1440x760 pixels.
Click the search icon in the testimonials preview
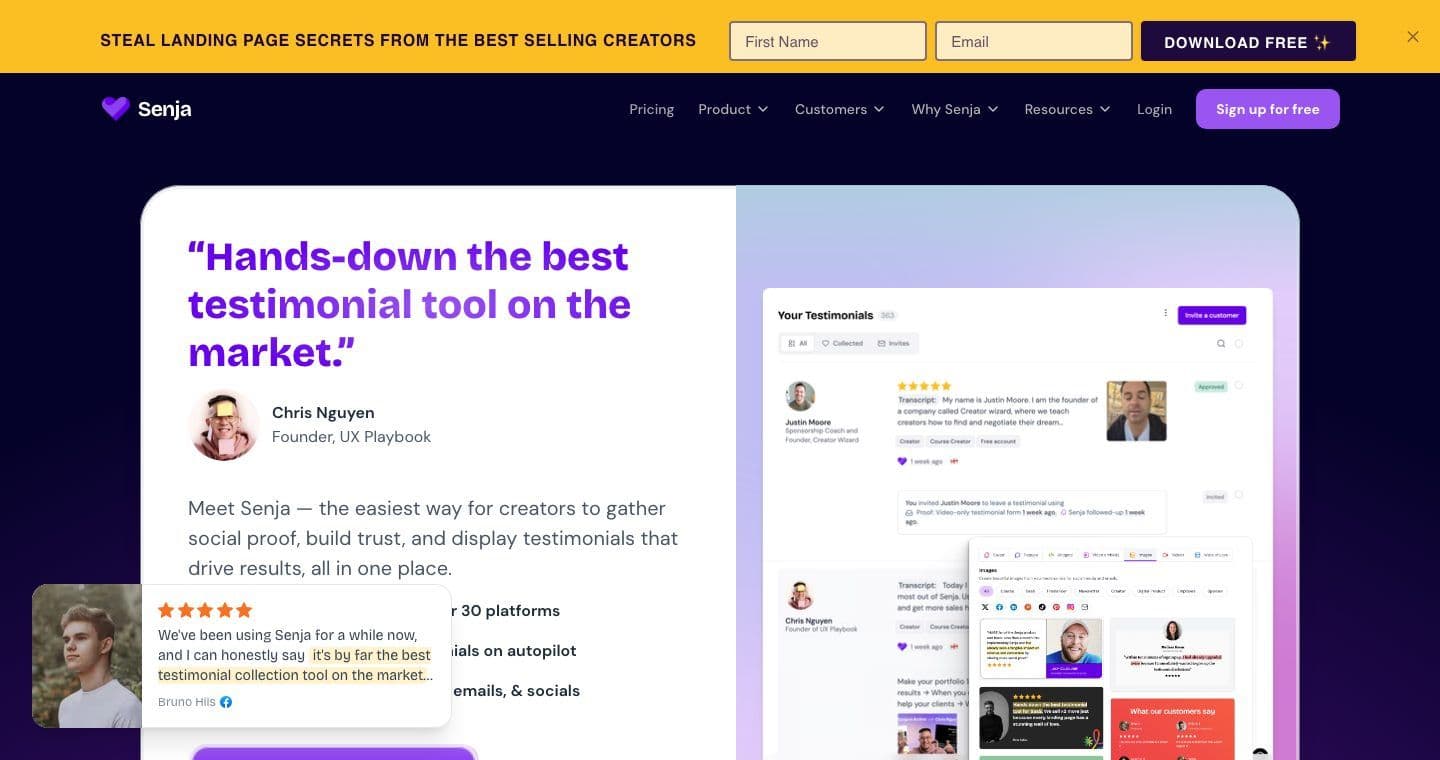(1221, 343)
